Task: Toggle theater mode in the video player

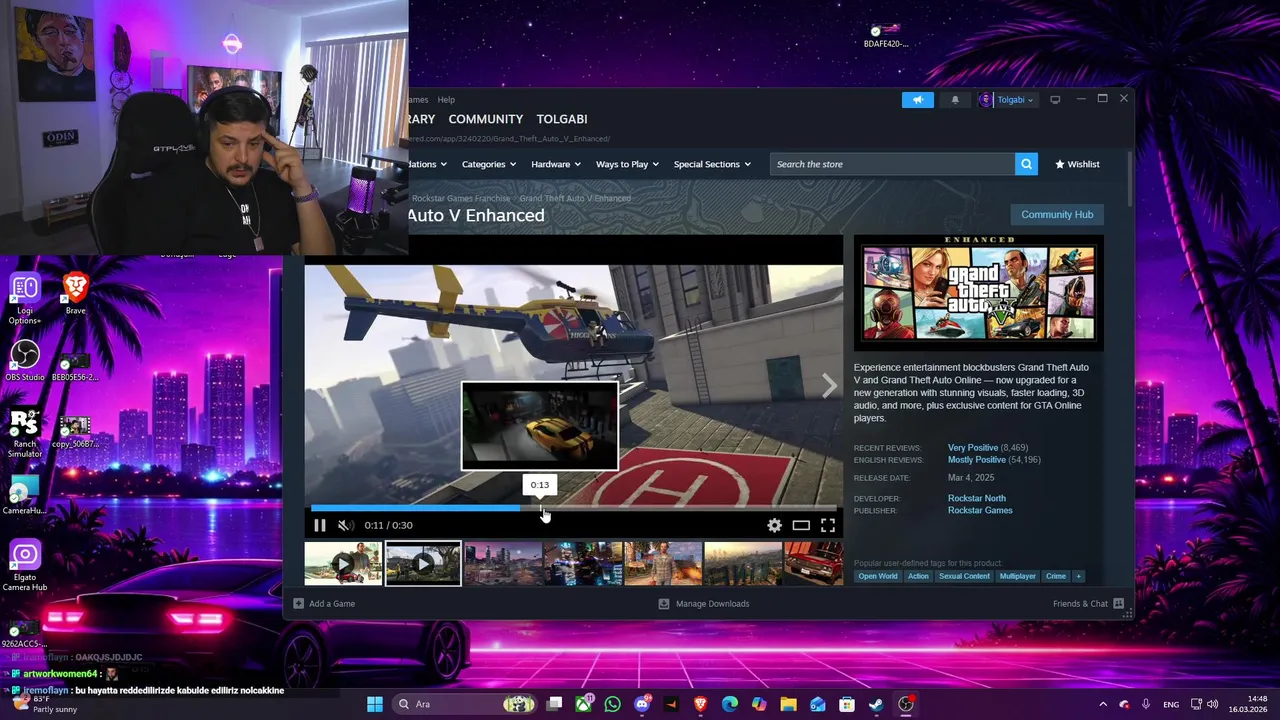Action: tap(801, 525)
